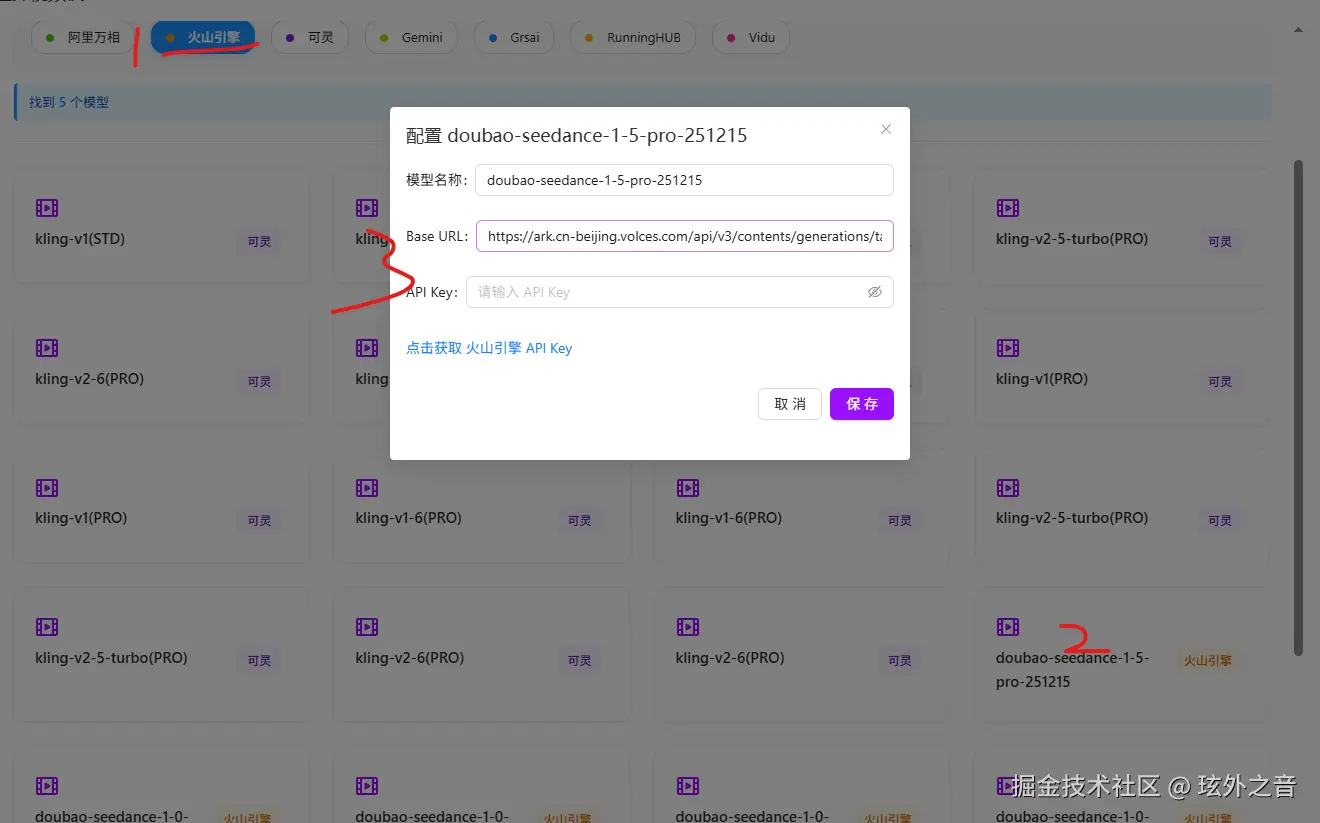The width and height of the screenshot is (1320, 823).
Task: Select the kling-v1(PRO) icon in top right grid
Action: (x=1007, y=347)
